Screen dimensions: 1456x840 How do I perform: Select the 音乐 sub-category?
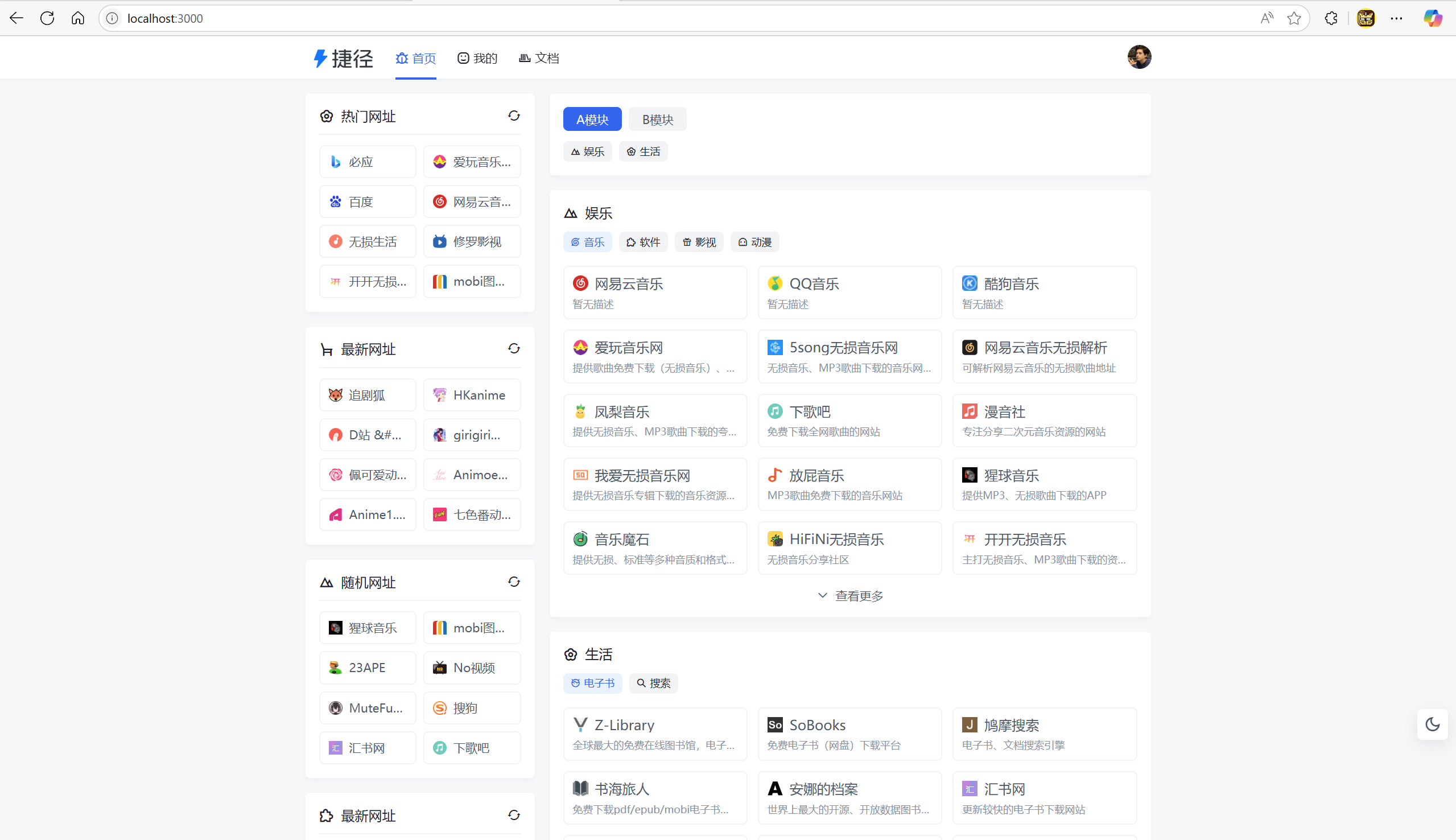tap(588, 242)
